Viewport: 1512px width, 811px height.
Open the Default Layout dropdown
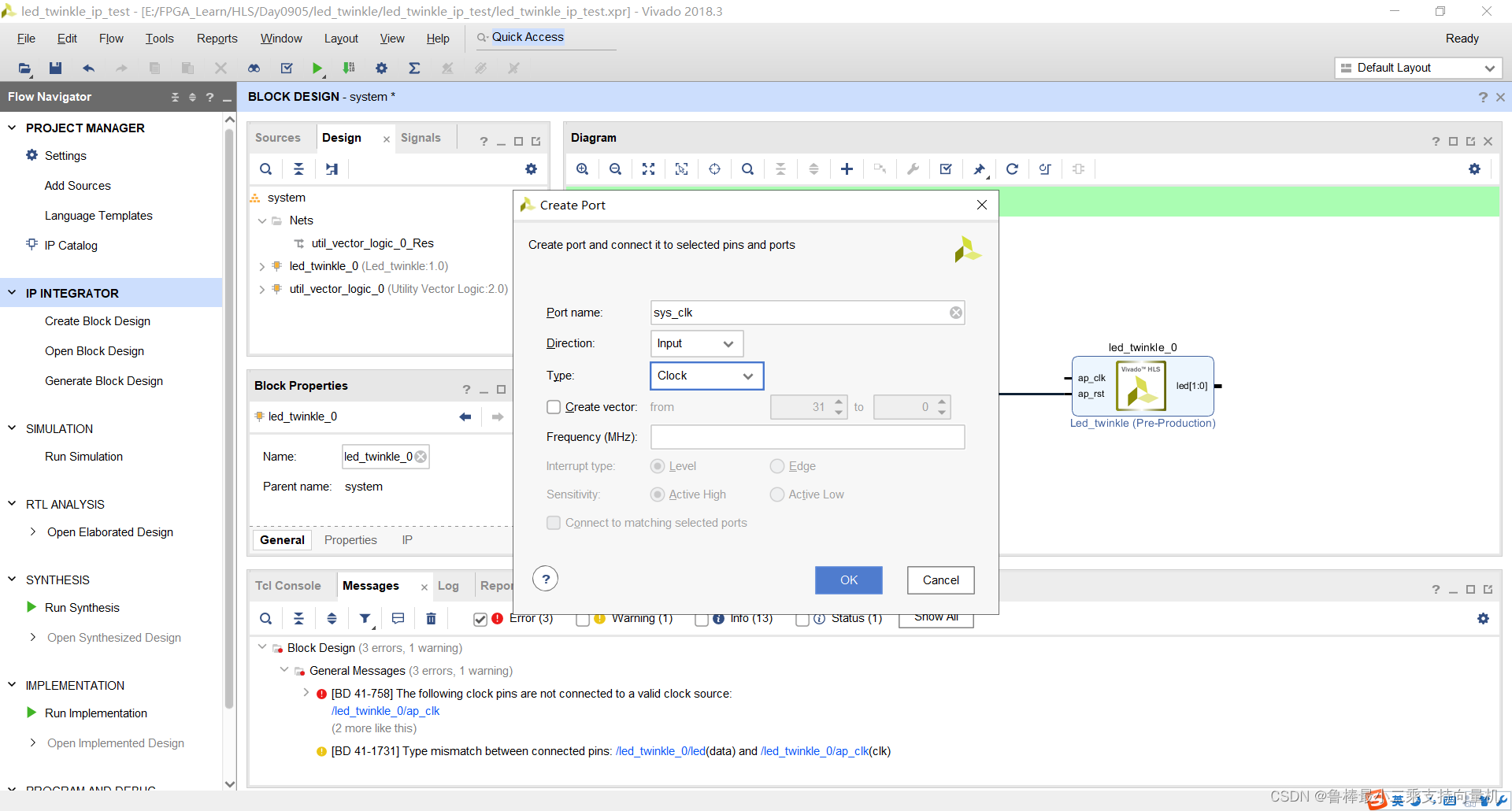coord(1418,68)
